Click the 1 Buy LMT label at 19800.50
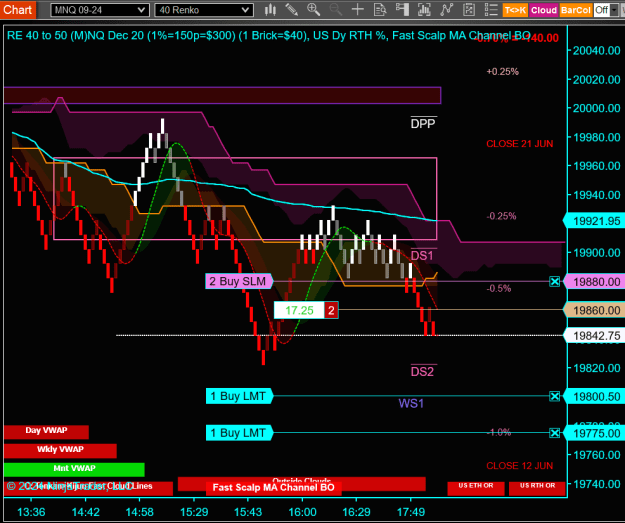 pos(239,396)
